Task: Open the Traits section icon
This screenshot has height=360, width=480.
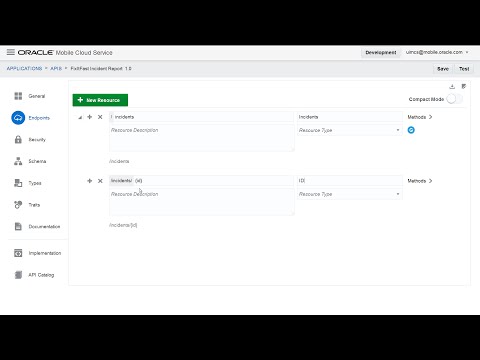Action: pyautogui.click(x=18, y=205)
